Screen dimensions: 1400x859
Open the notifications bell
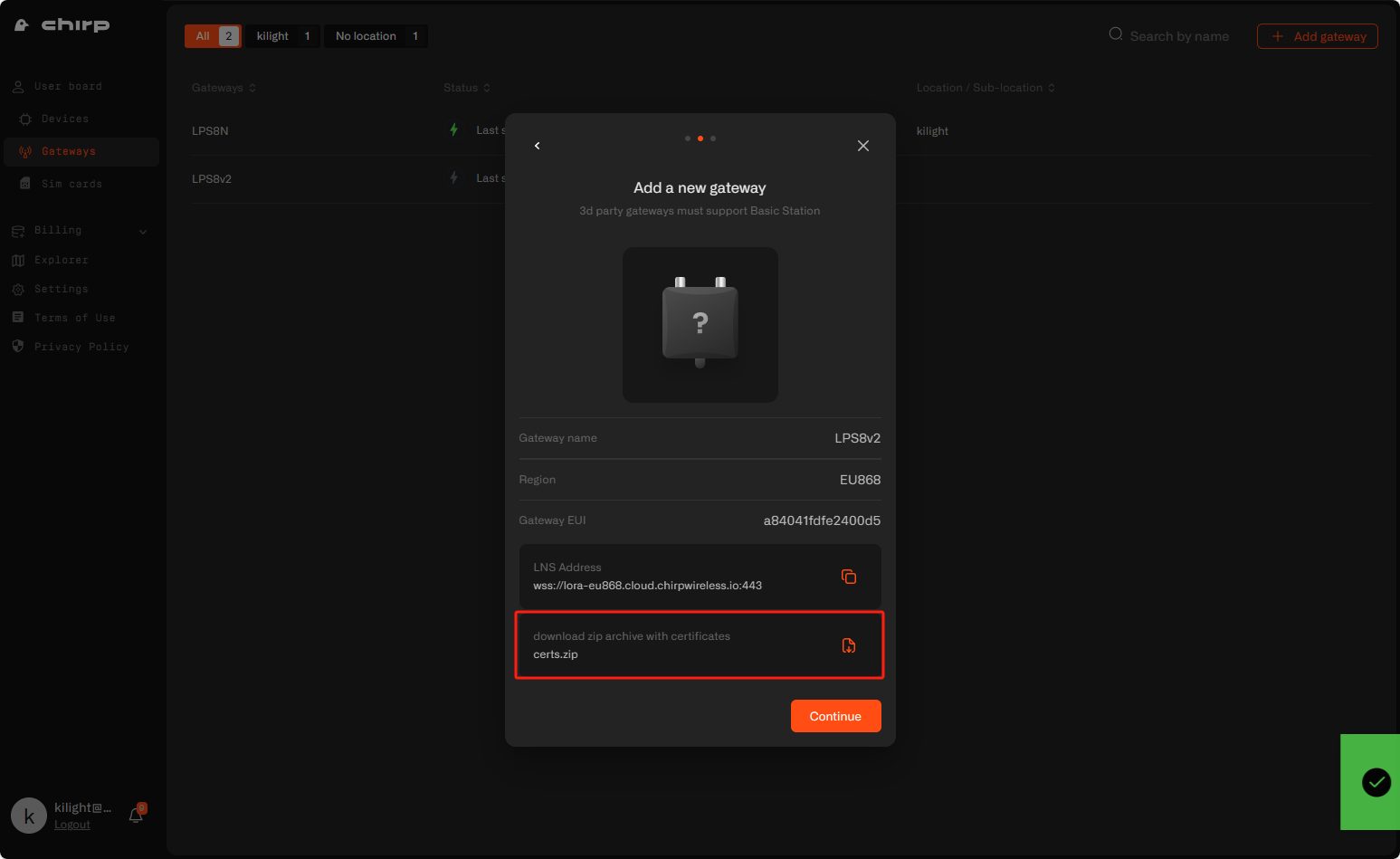coord(137,814)
